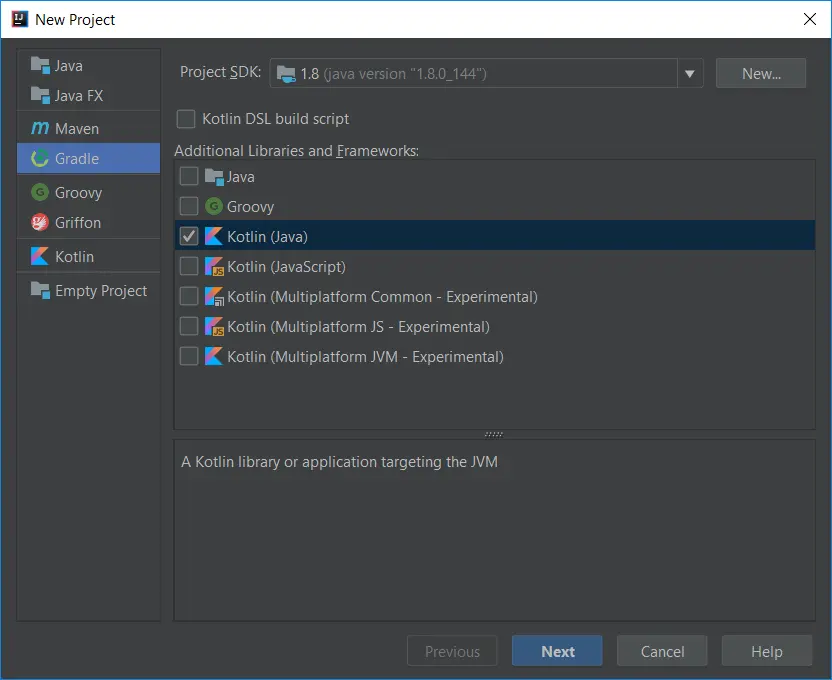Click the Griffon red icon
The image size is (832, 680).
[x=40, y=222]
